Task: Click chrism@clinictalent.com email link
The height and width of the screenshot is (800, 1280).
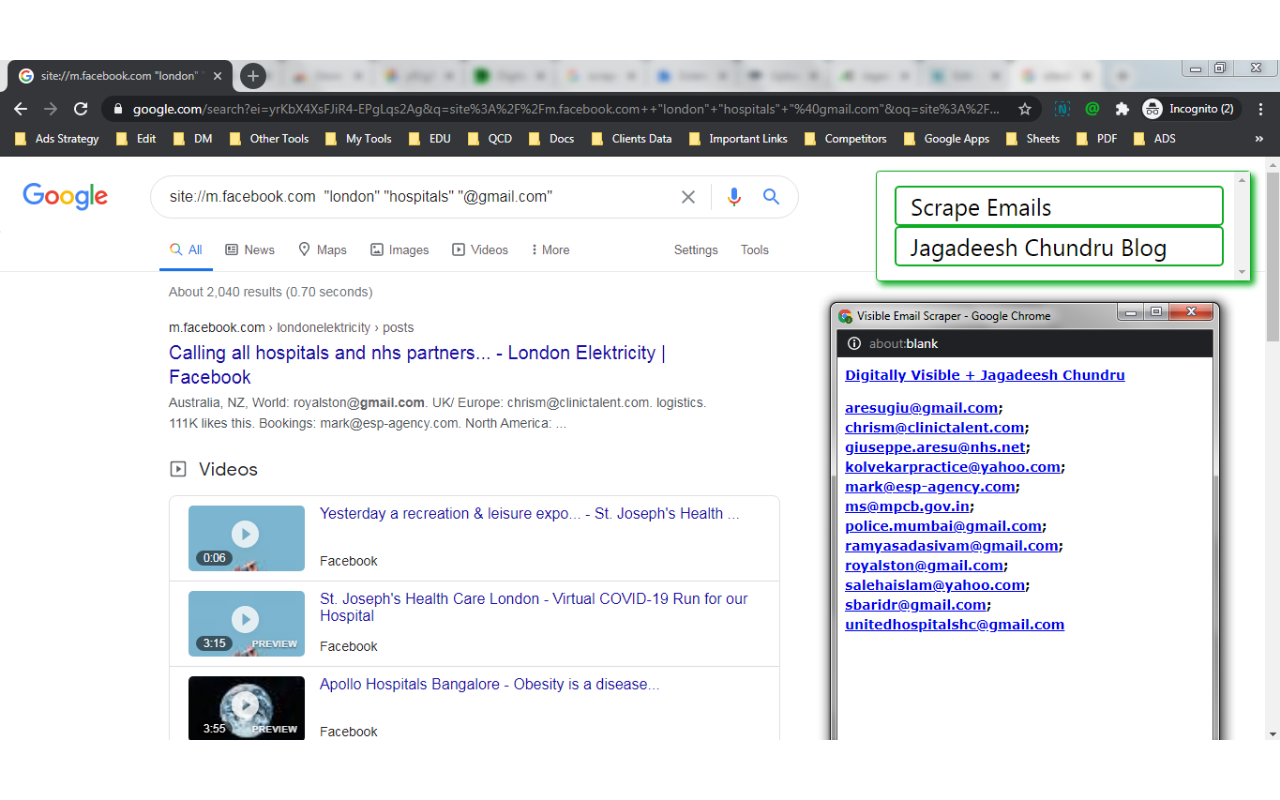Action: [934, 428]
